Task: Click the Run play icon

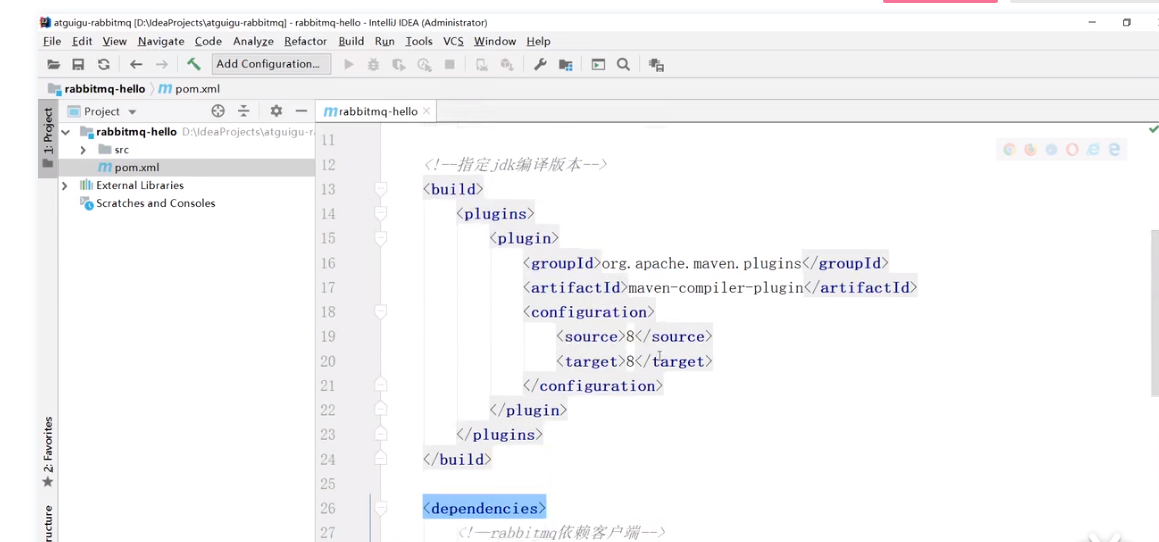Action: (x=349, y=64)
